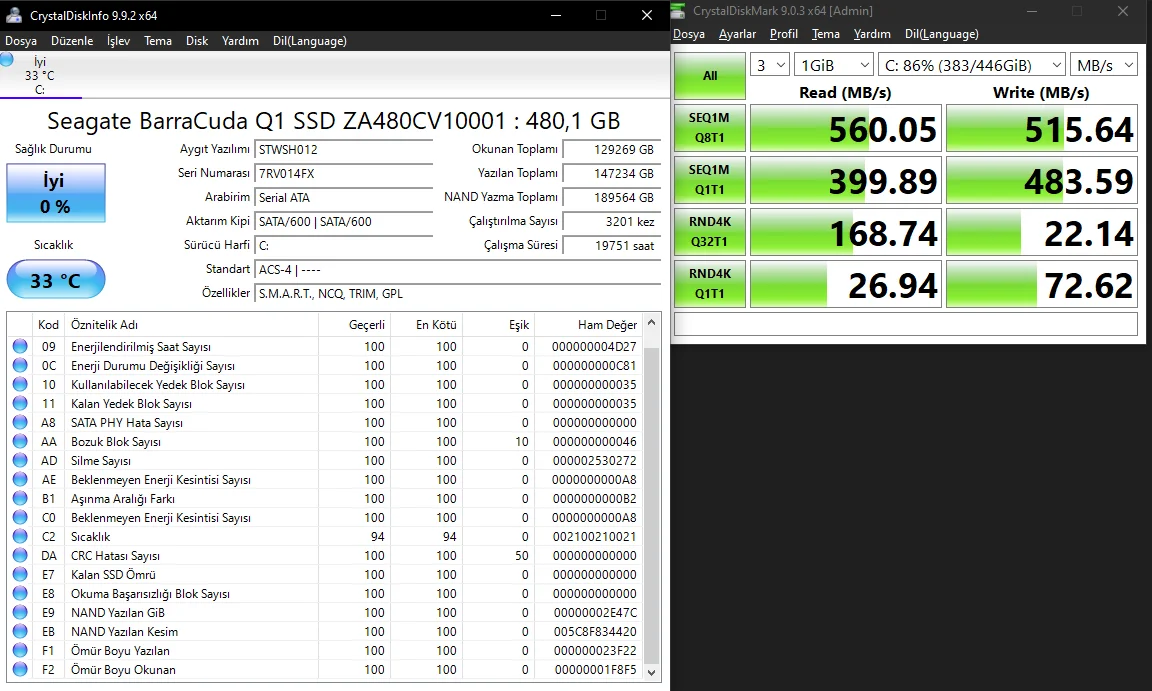Click the 72.62 random write result
The height and width of the screenshot is (691, 1152).
click(1042, 286)
